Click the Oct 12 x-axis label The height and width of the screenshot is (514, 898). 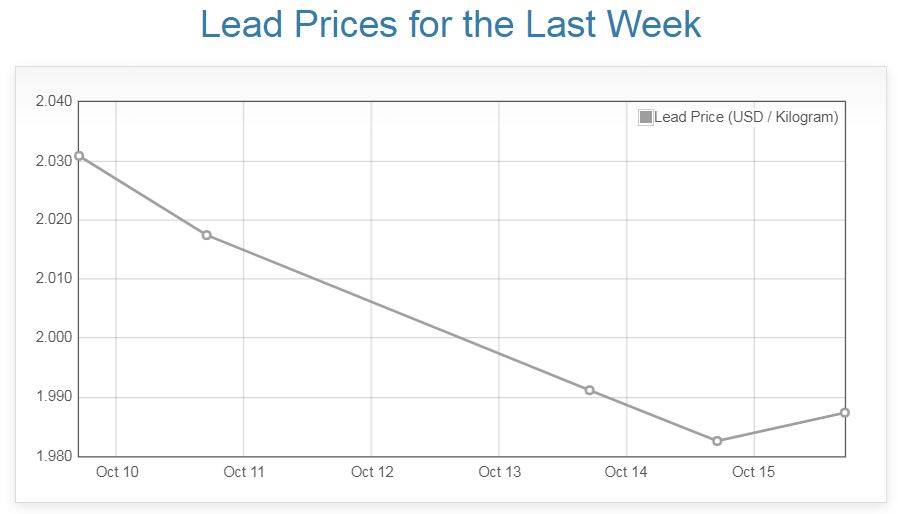[372, 472]
